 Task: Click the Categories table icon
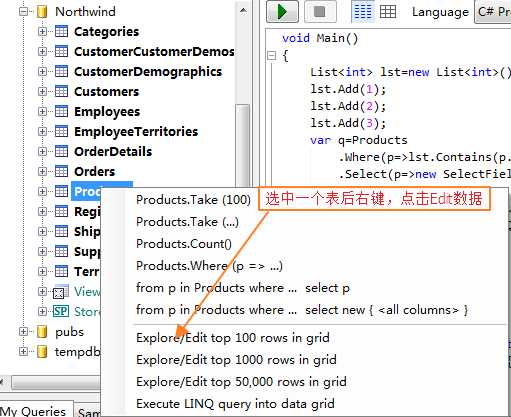click(61, 31)
